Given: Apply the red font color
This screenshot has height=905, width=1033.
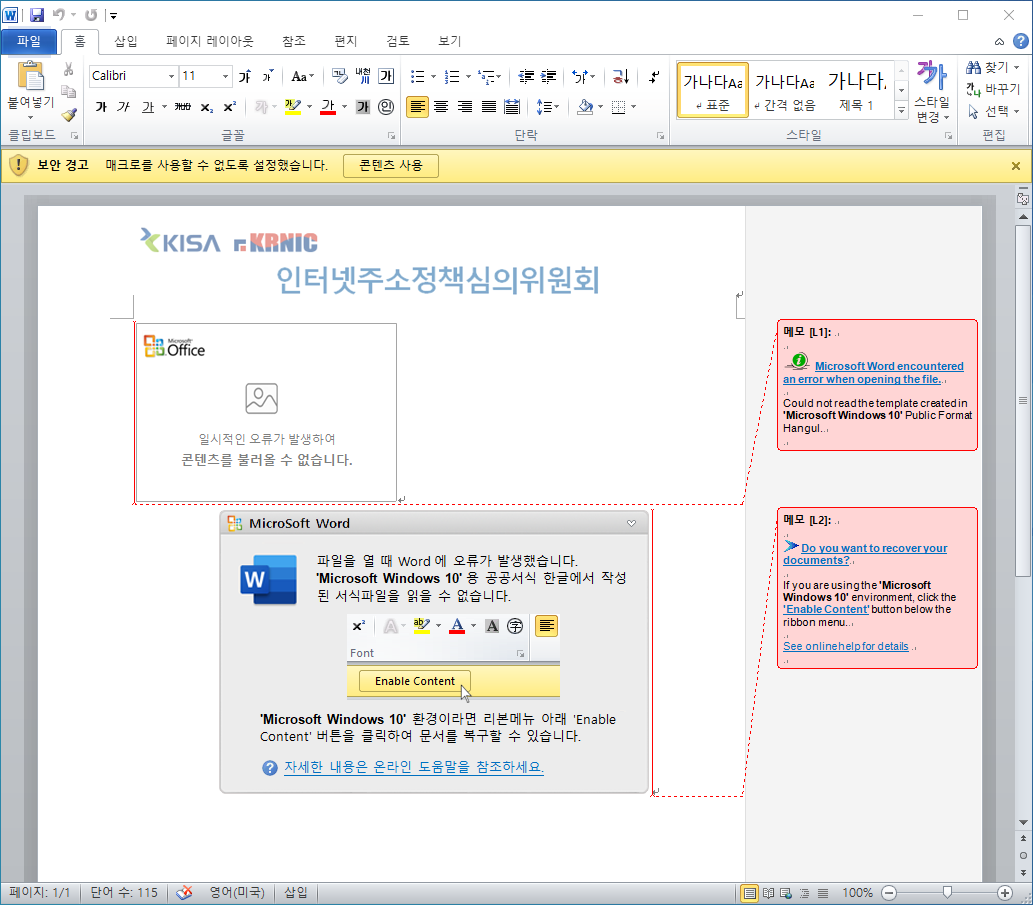Looking at the screenshot, I should 328,107.
